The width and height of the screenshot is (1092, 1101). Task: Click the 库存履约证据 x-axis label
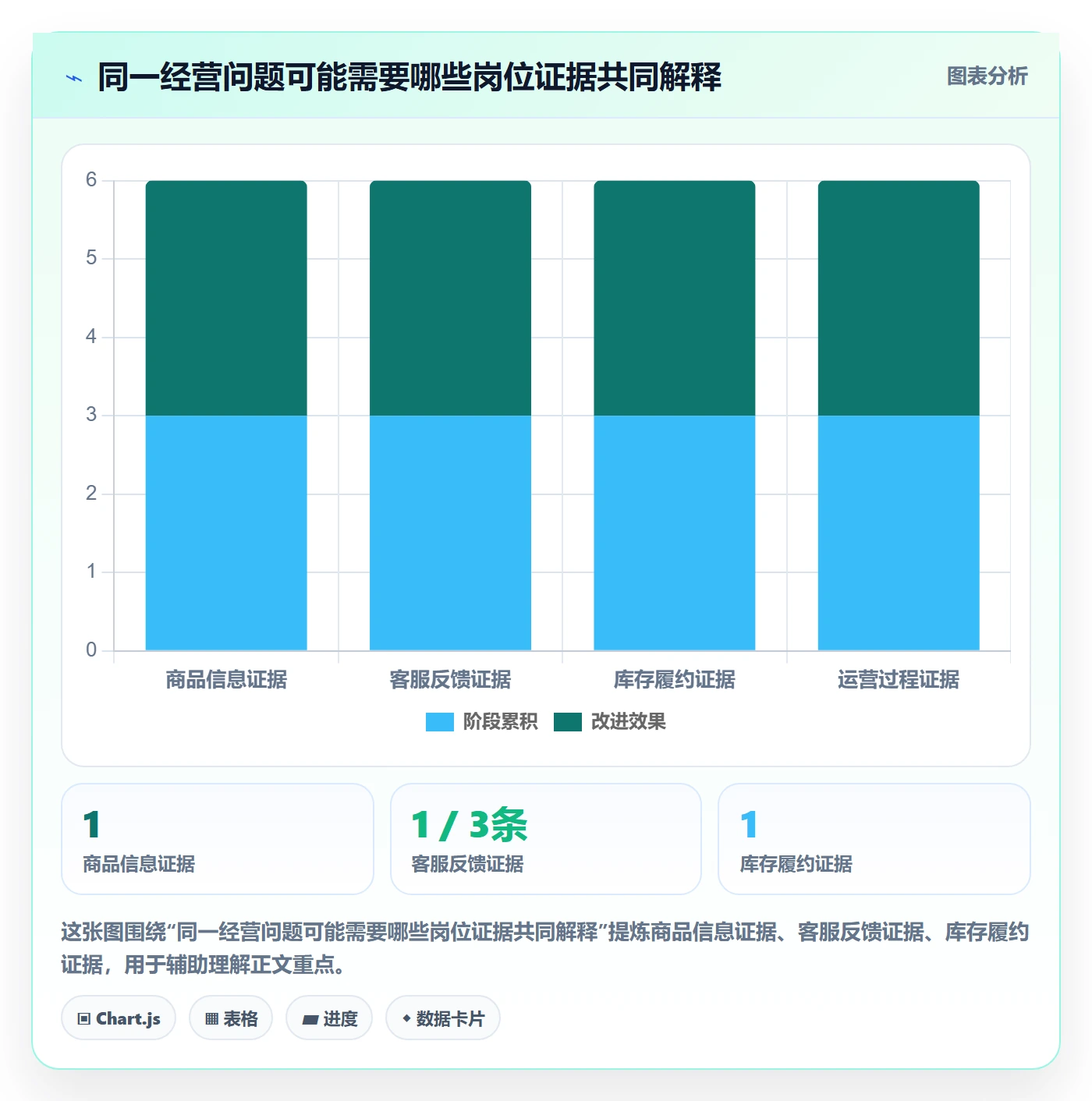[x=675, y=680]
